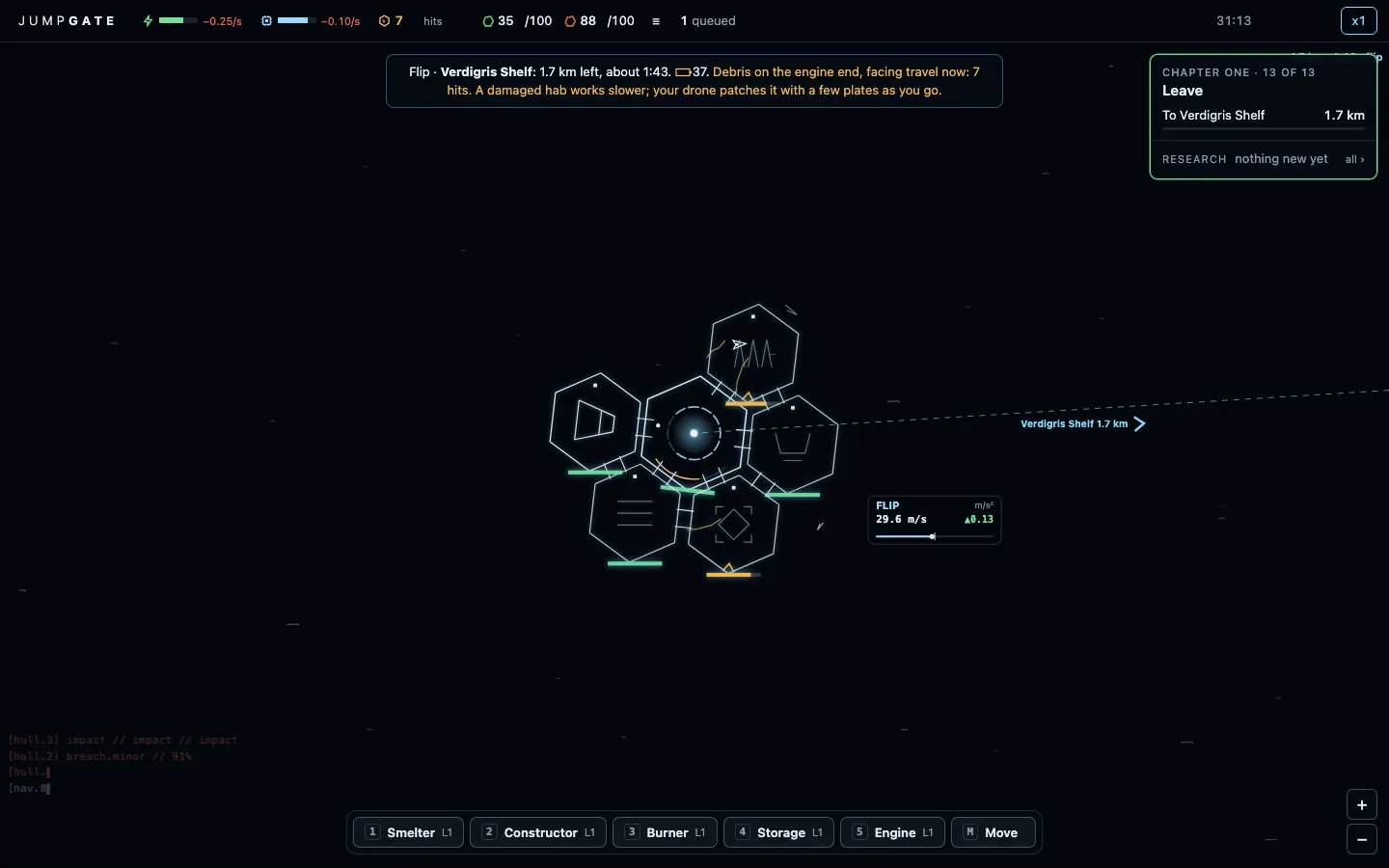Click the 'To Verdigris Shelf' progress bar

(1264, 128)
